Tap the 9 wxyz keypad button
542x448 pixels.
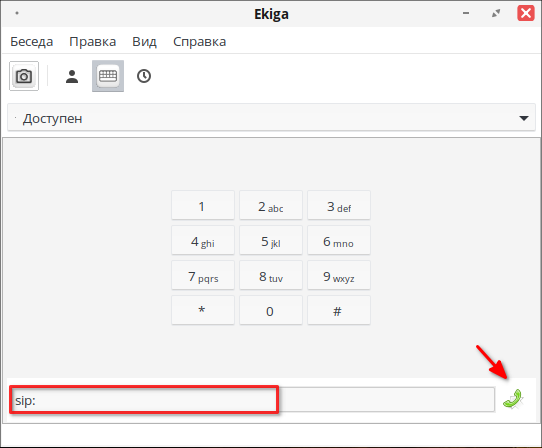click(339, 275)
